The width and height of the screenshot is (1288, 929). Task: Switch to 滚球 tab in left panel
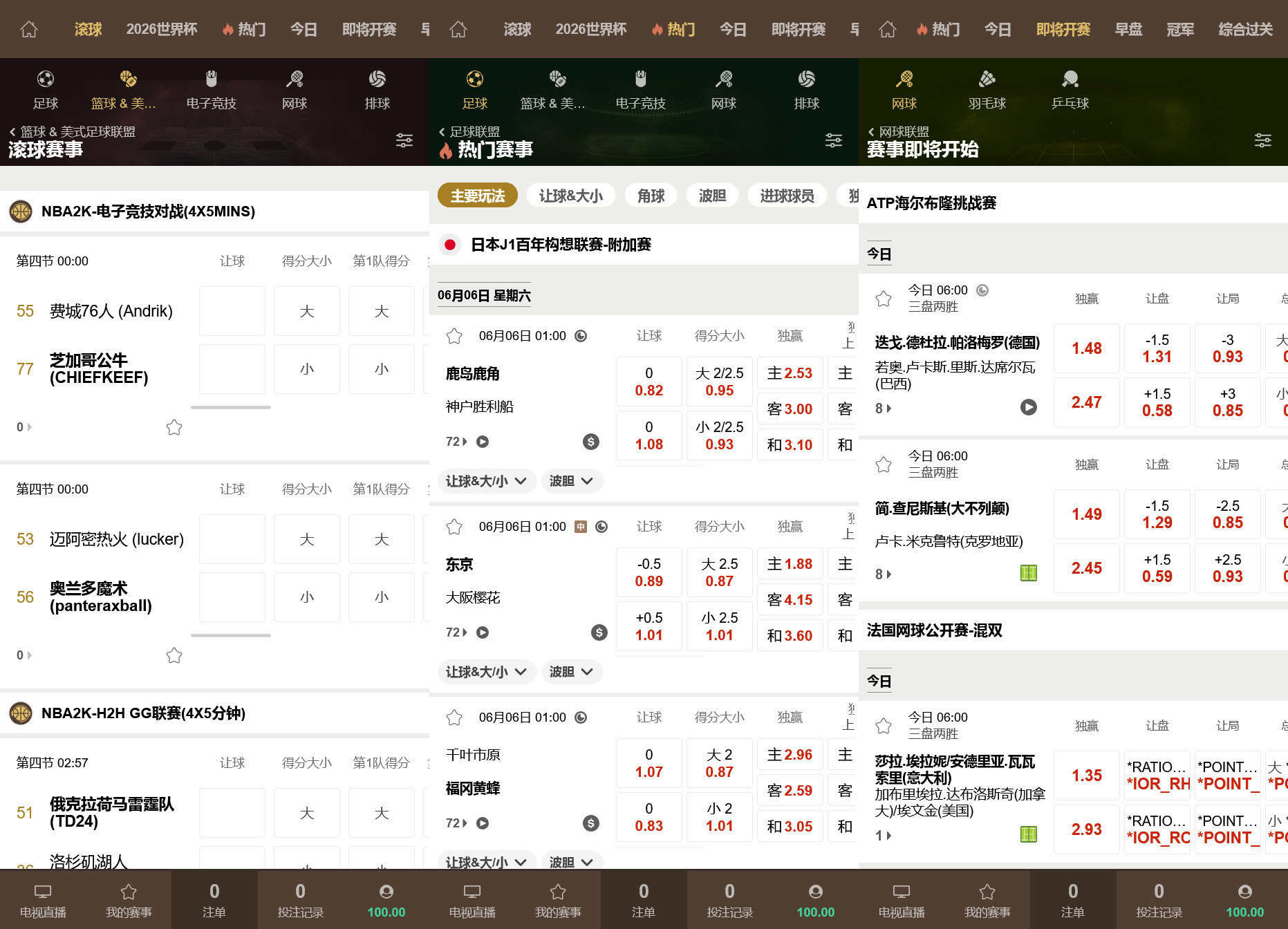point(88,29)
